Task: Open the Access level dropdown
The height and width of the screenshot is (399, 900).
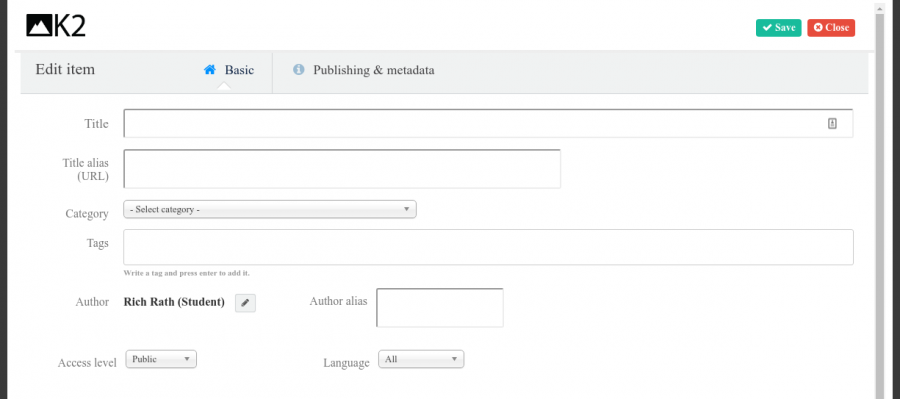Action: [x=161, y=359]
